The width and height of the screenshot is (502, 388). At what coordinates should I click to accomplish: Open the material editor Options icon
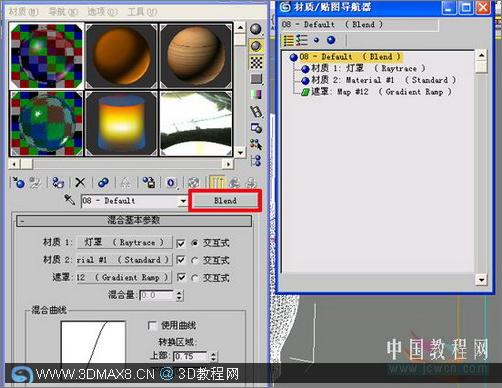pyautogui.click(x=256, y=128)
